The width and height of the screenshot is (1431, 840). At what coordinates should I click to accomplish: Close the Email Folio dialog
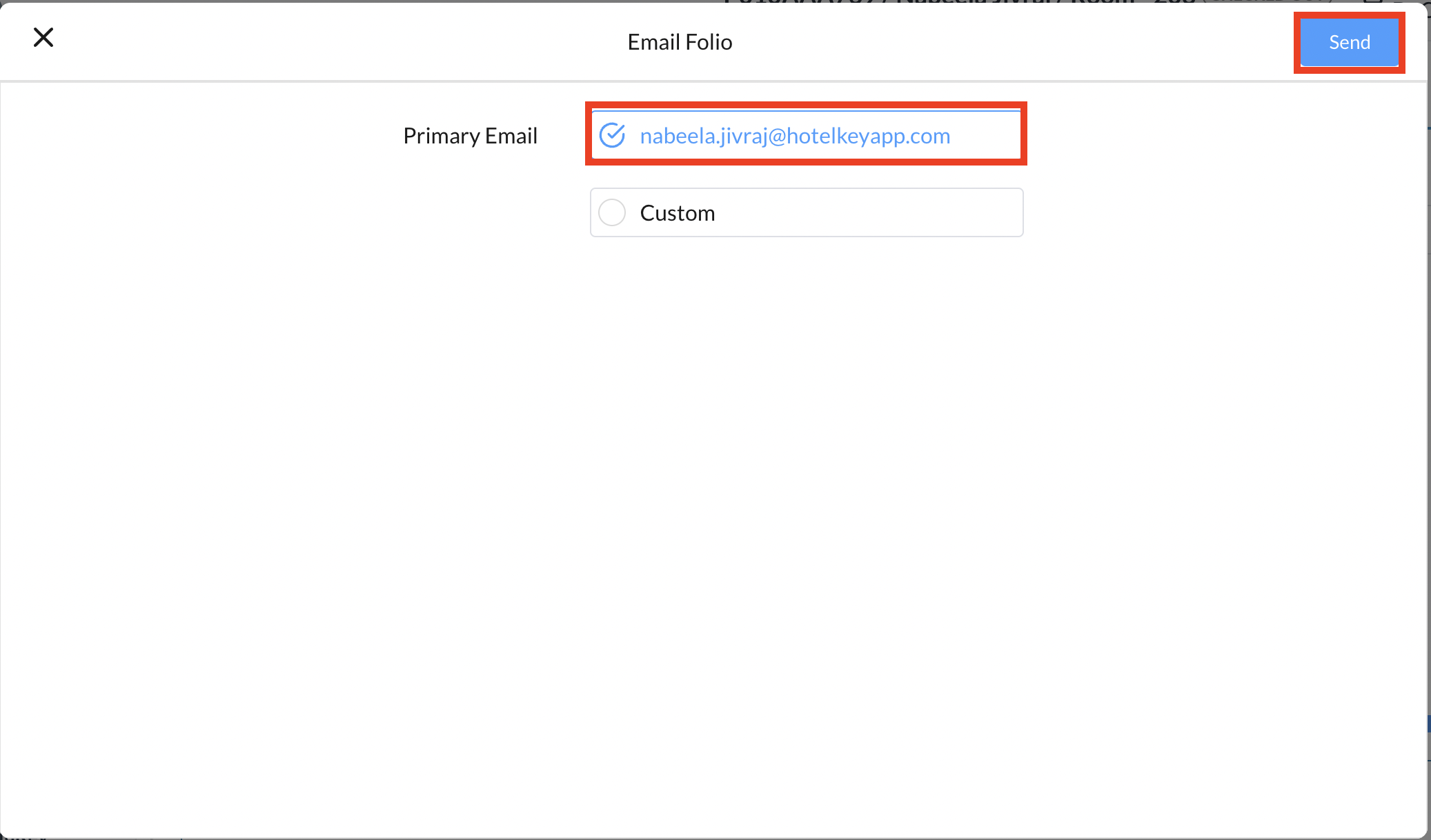43,38
